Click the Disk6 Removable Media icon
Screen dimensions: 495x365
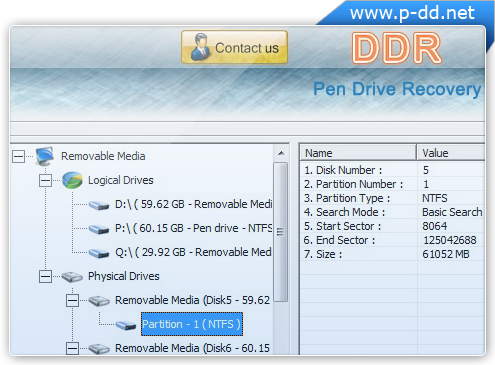[x=99, y=349]
